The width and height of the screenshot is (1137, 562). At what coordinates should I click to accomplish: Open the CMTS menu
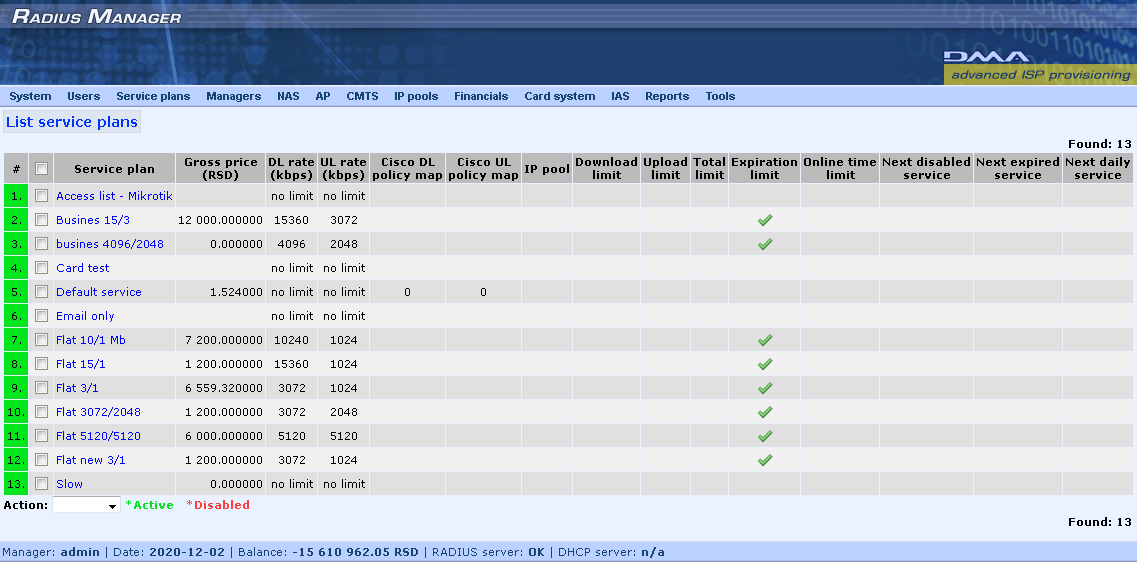click(x=362, y=96)
